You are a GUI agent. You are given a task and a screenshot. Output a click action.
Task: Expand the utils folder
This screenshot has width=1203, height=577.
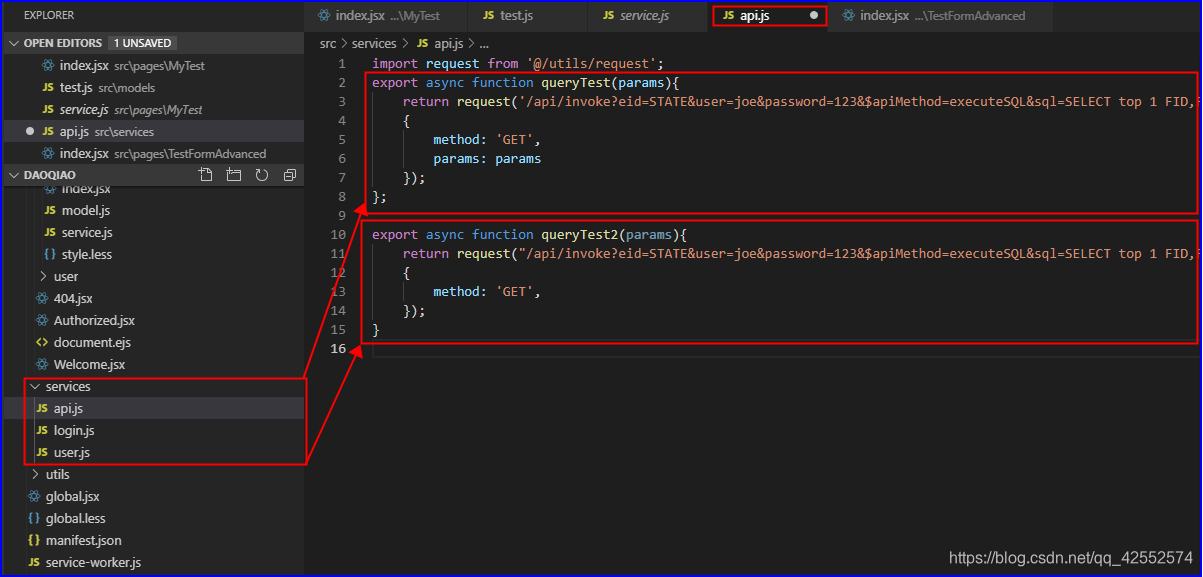click(x=36, y=475)
